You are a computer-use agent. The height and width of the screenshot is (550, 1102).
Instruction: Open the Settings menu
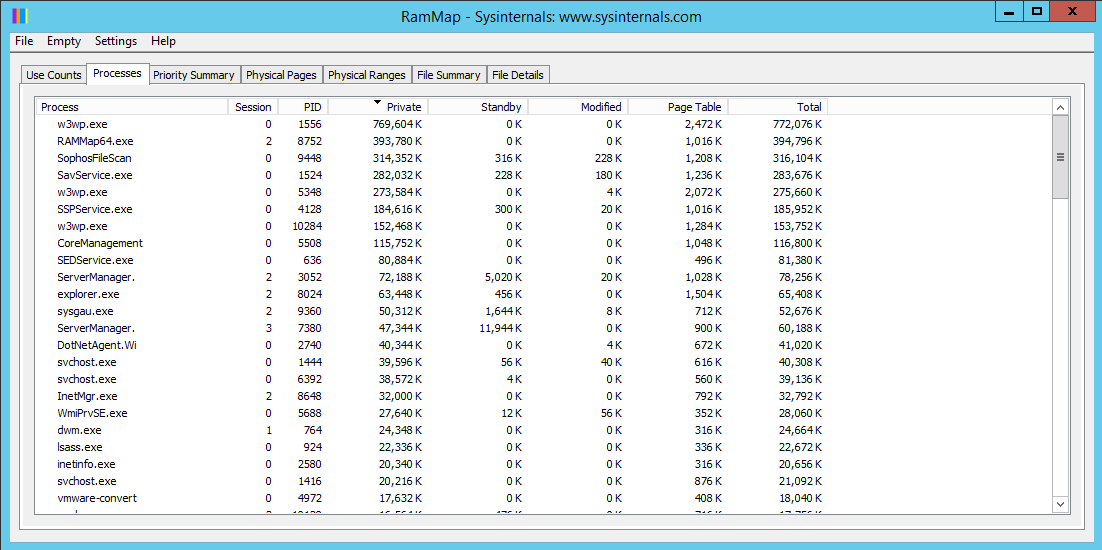point(116,41)
